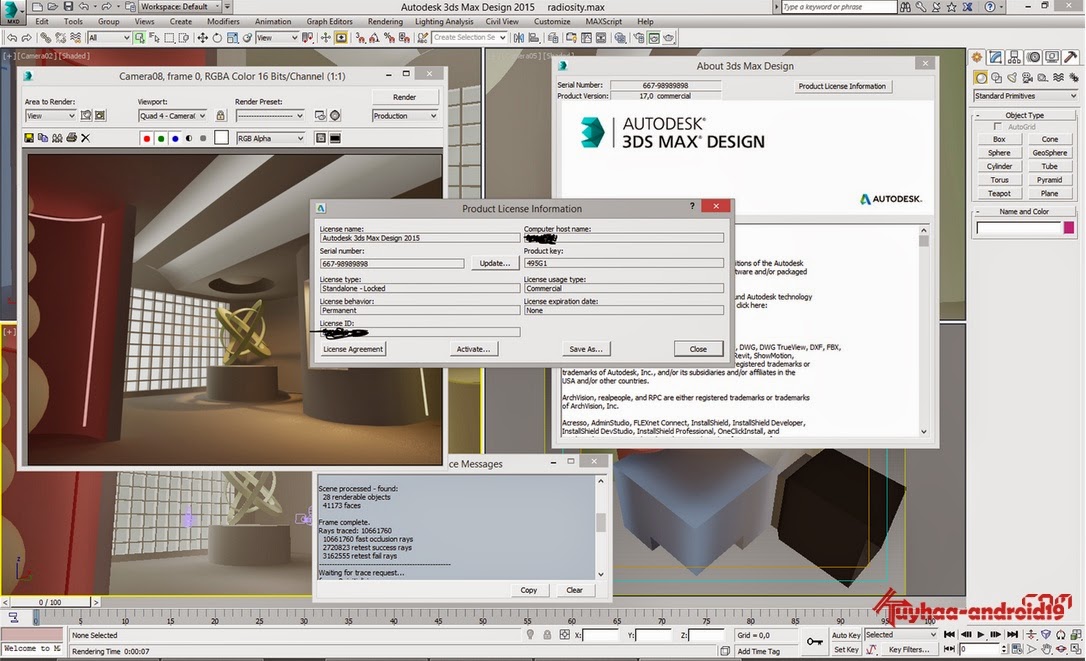This screenshot has height=661, width=1086.
Task: Click the magenta object color swatch
Action: (1069, 227)
